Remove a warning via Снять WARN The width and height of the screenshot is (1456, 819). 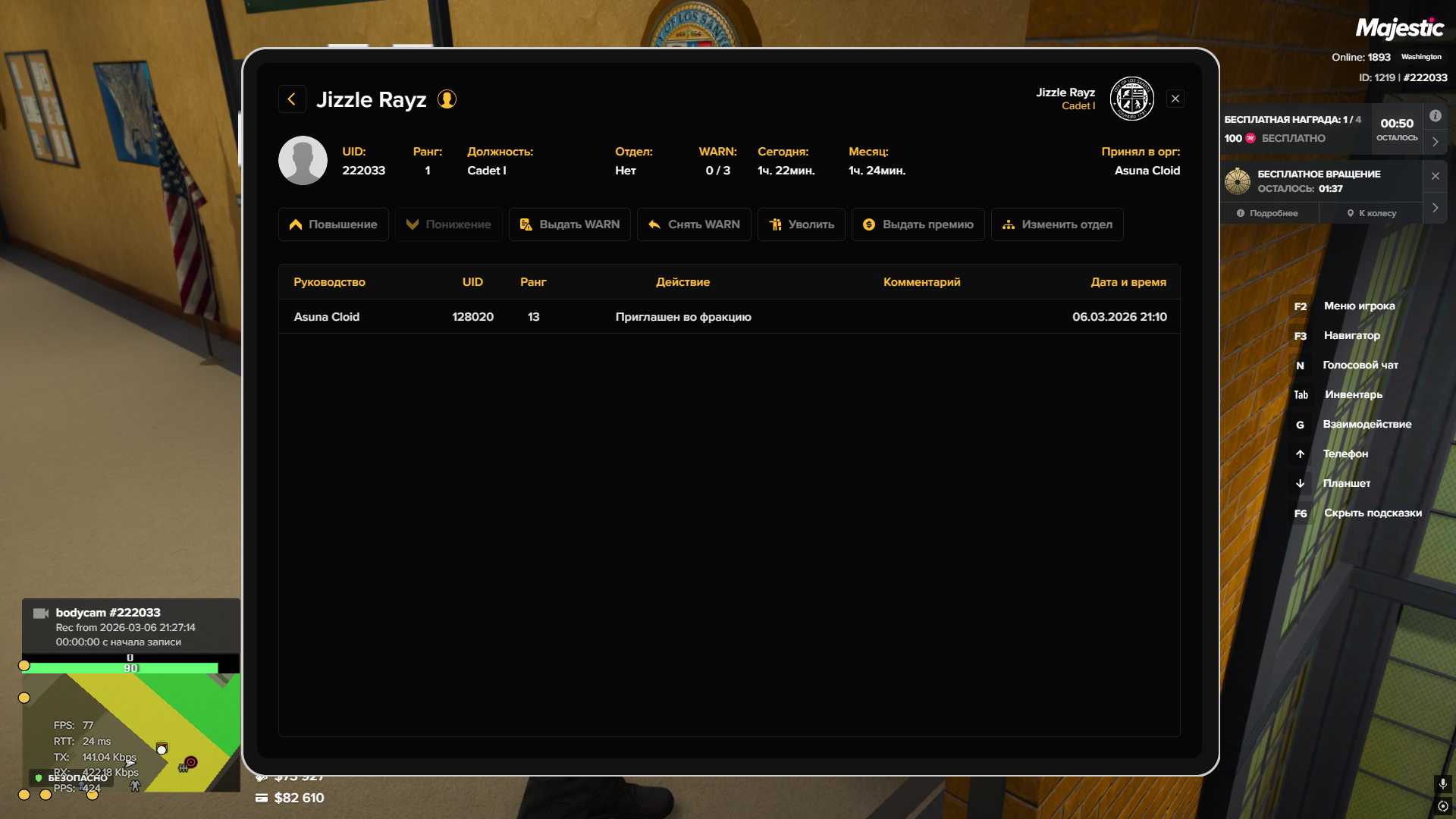tap(694, 224)
